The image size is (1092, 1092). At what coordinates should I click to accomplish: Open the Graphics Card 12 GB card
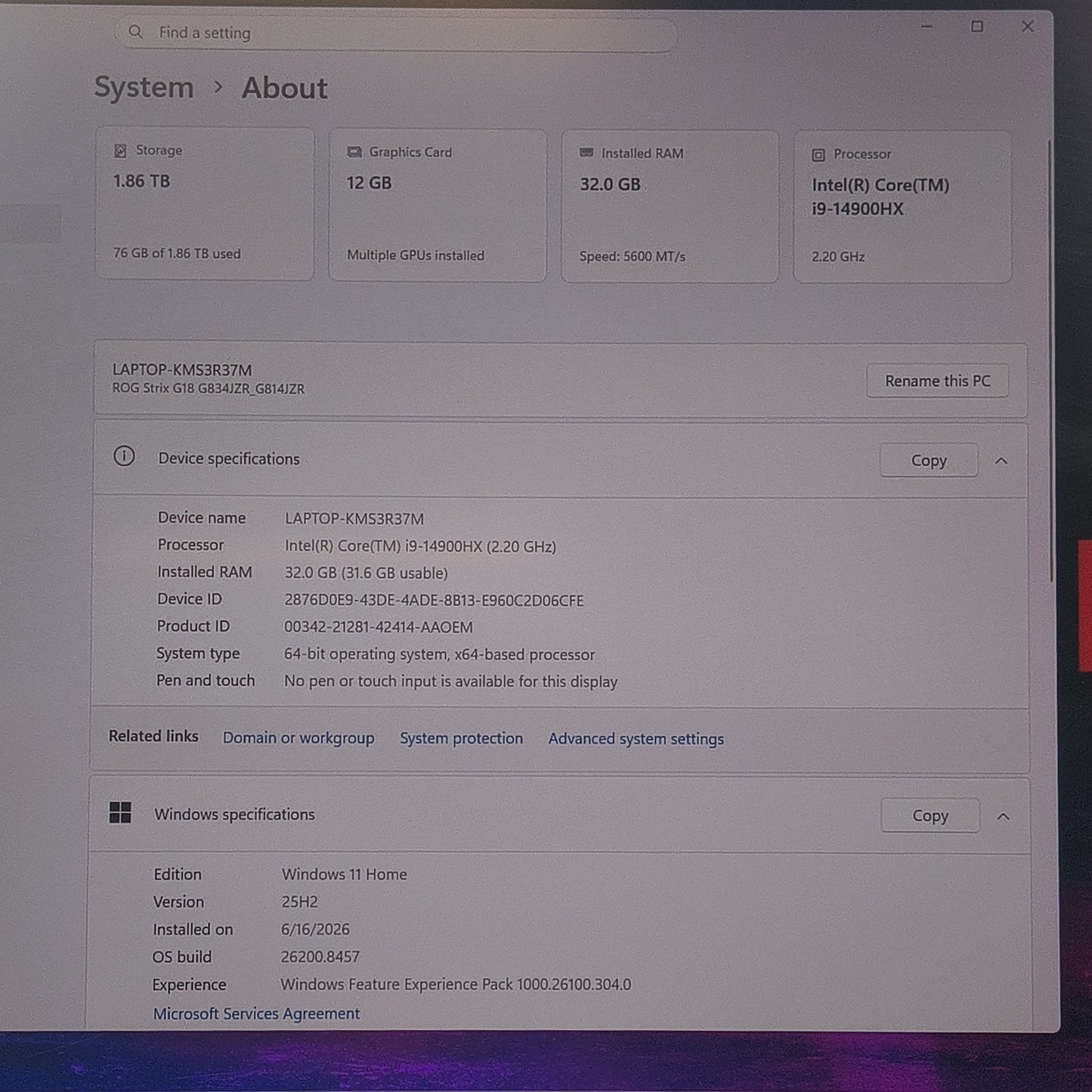tap(438, 205)
